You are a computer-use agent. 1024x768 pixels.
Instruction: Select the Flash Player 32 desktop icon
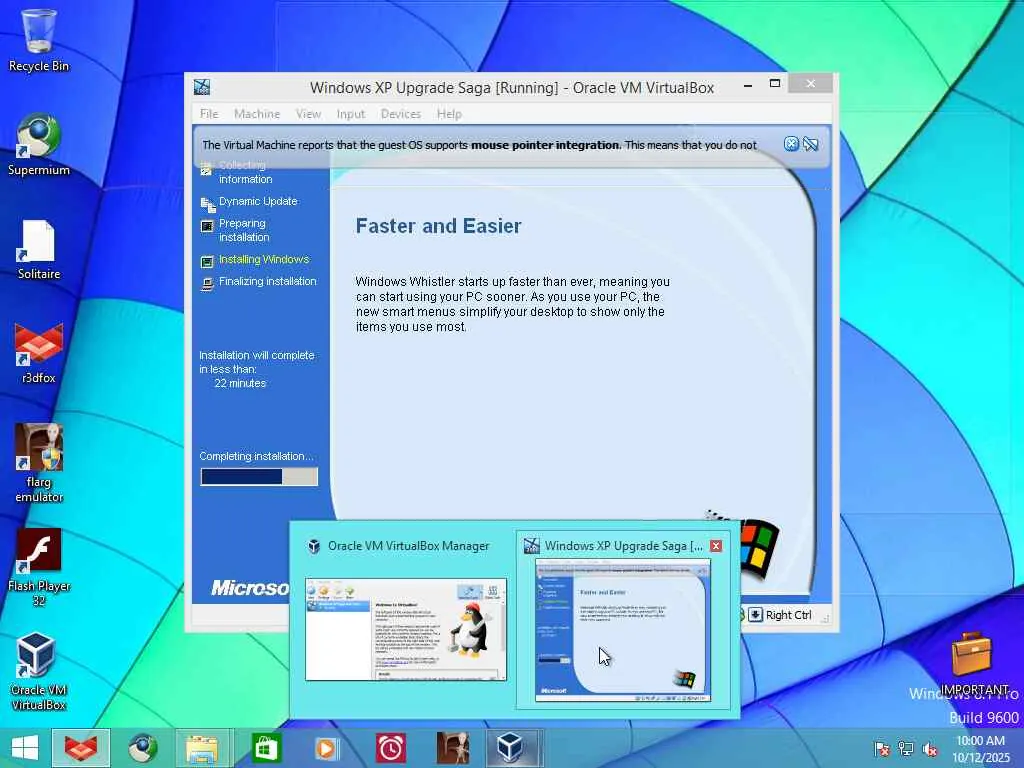click(39, 567)
